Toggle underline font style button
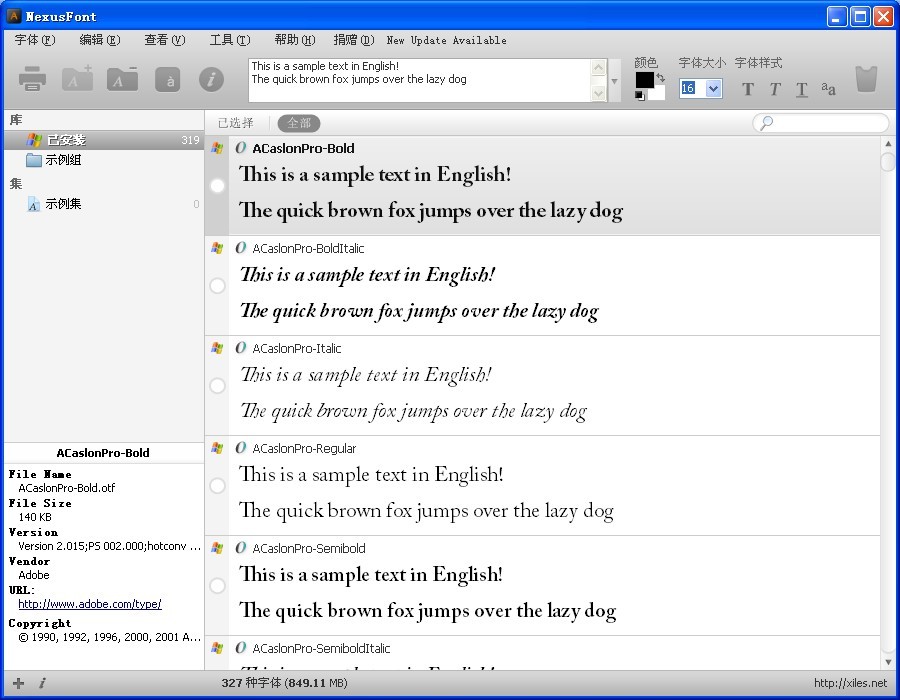This screenshot has width=900, height=700. pyautogui.click(x=802, y=89)
